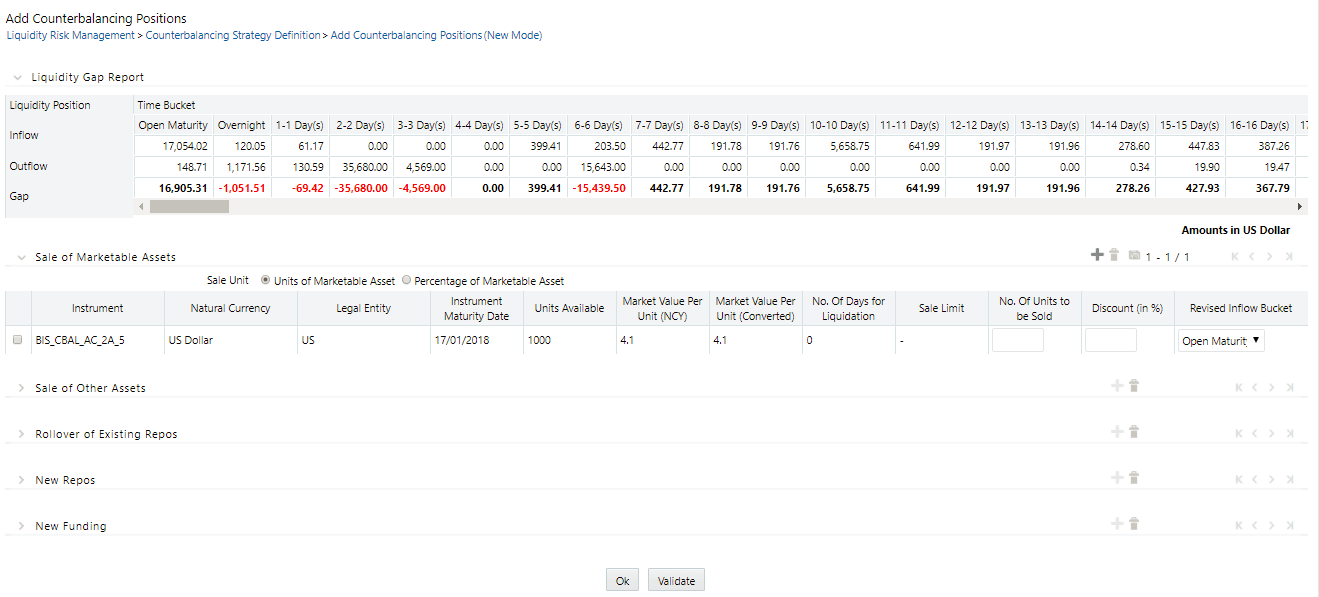Click the 6-6 Day(s) gap value -15,439.50
Image resolution: width=1319 pixels, height=597 pixels.
tap(599, 188)
